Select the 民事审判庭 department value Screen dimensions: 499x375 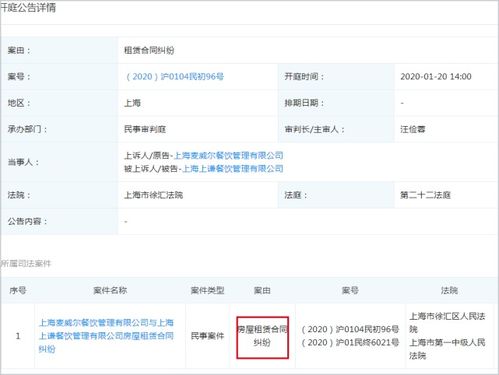145,129
